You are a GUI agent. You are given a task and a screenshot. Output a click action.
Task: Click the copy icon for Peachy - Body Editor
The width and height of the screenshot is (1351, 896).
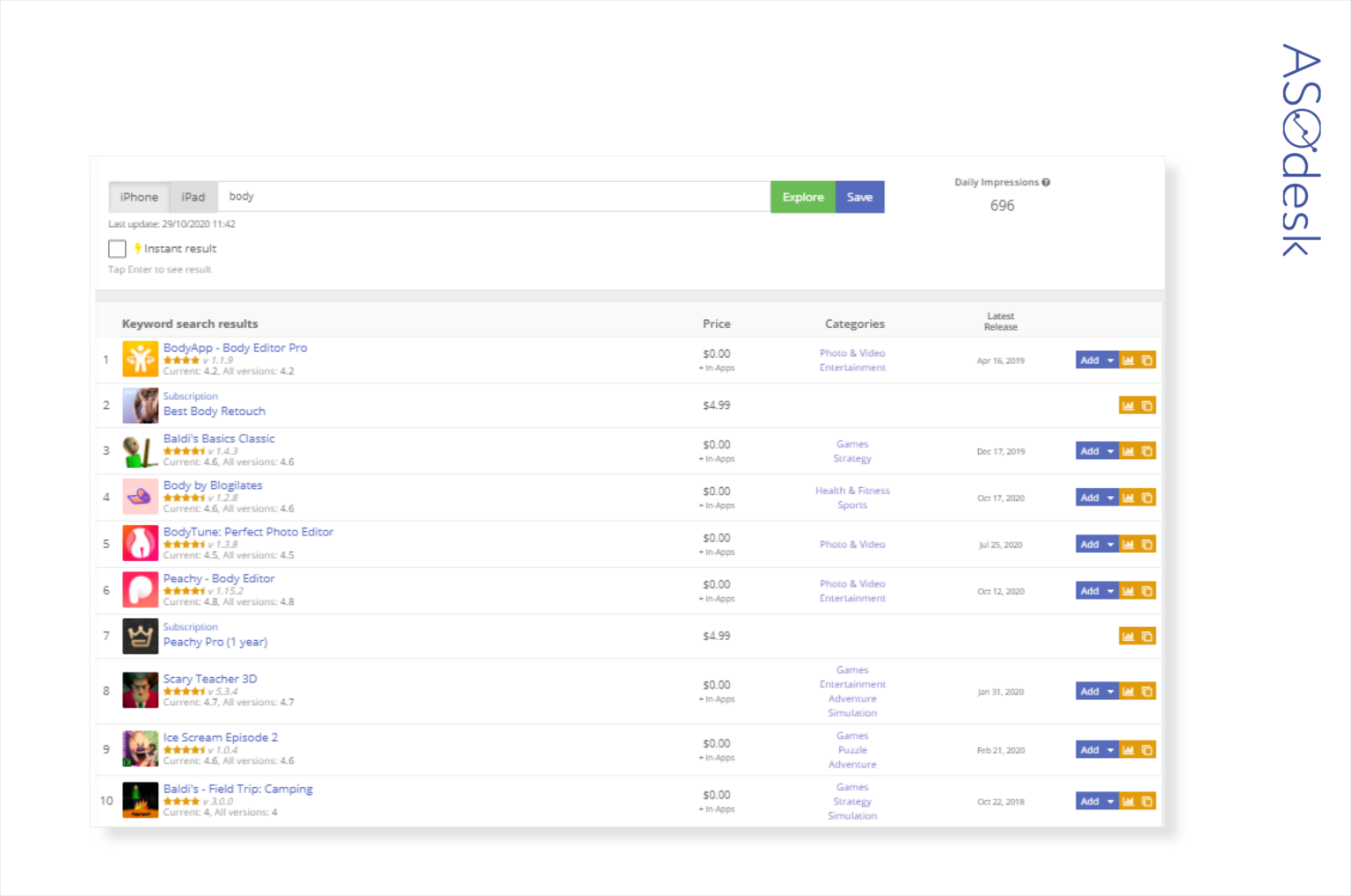pos(1148,590)
